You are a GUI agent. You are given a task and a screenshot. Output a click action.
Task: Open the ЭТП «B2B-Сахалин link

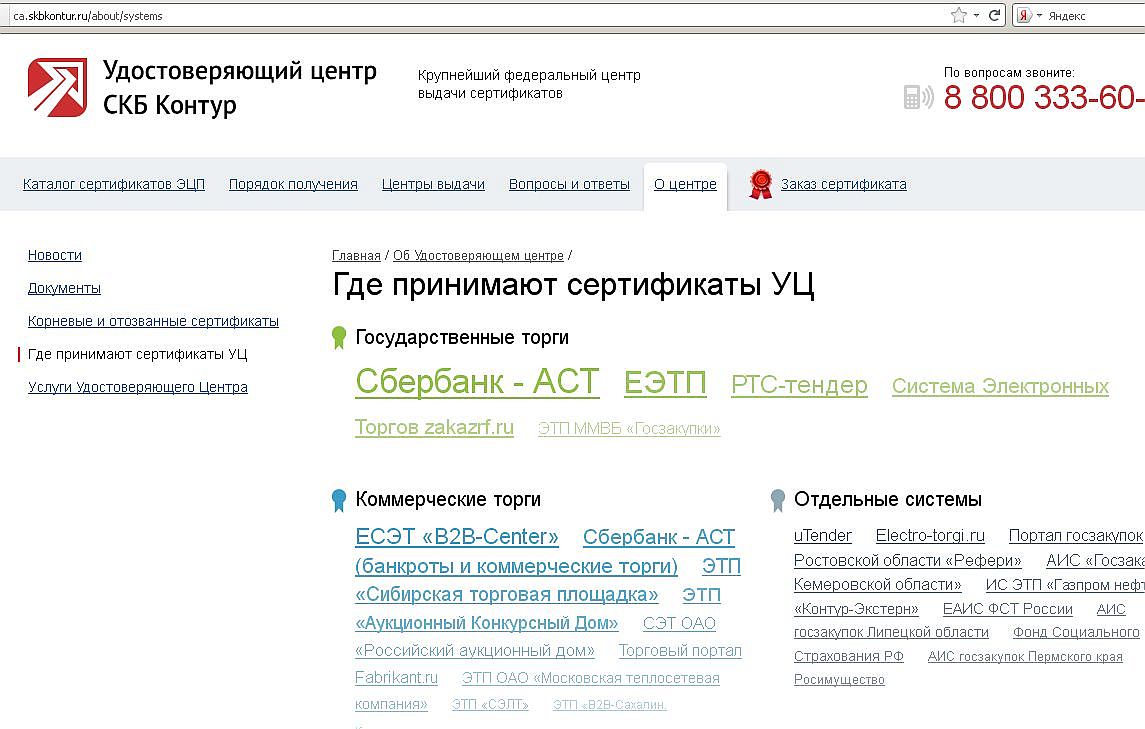(610, 704)
